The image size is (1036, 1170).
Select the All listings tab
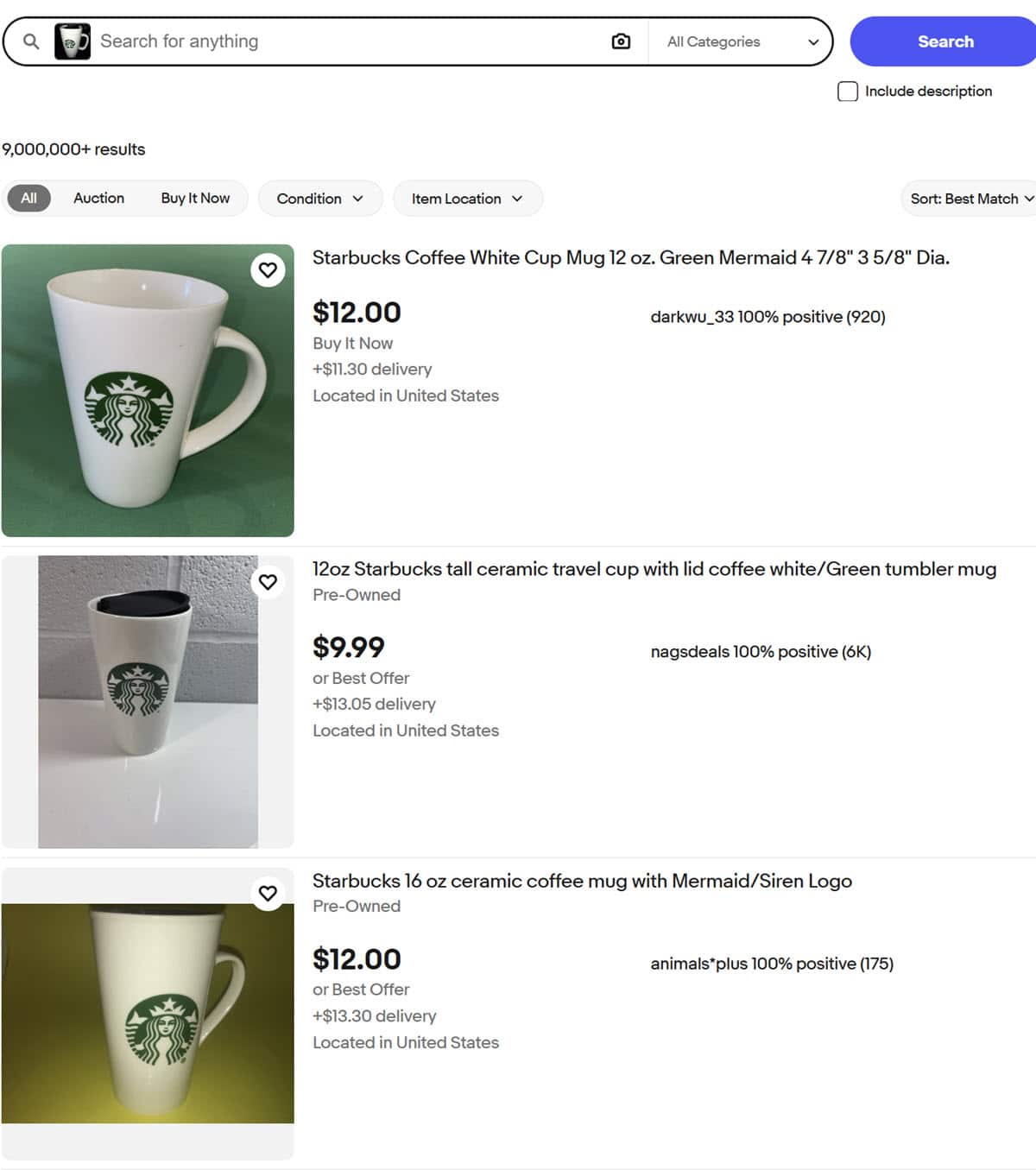[29, 199]
